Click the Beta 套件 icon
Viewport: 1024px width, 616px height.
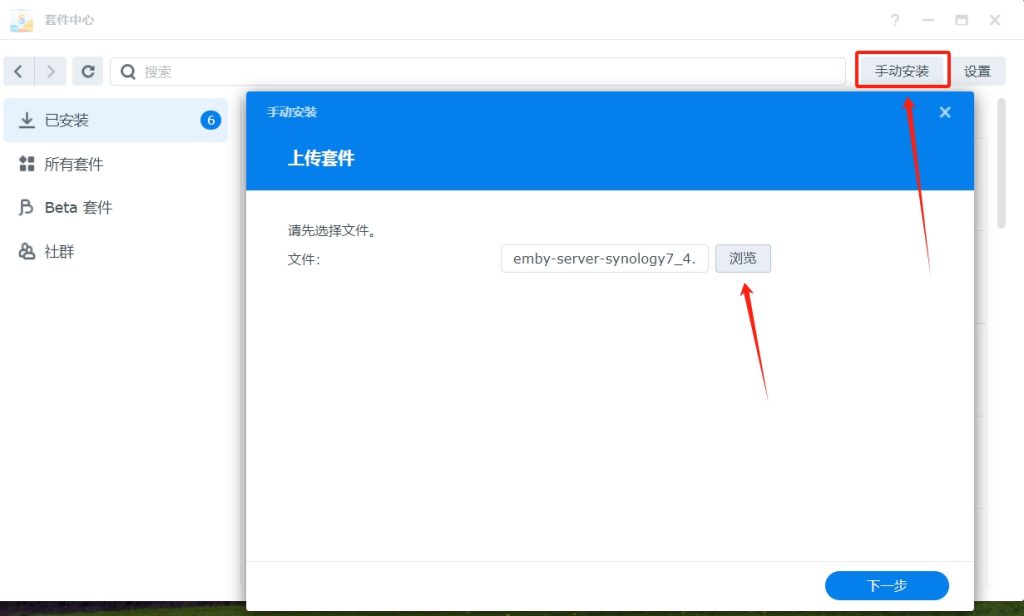[x=26, y=208]
